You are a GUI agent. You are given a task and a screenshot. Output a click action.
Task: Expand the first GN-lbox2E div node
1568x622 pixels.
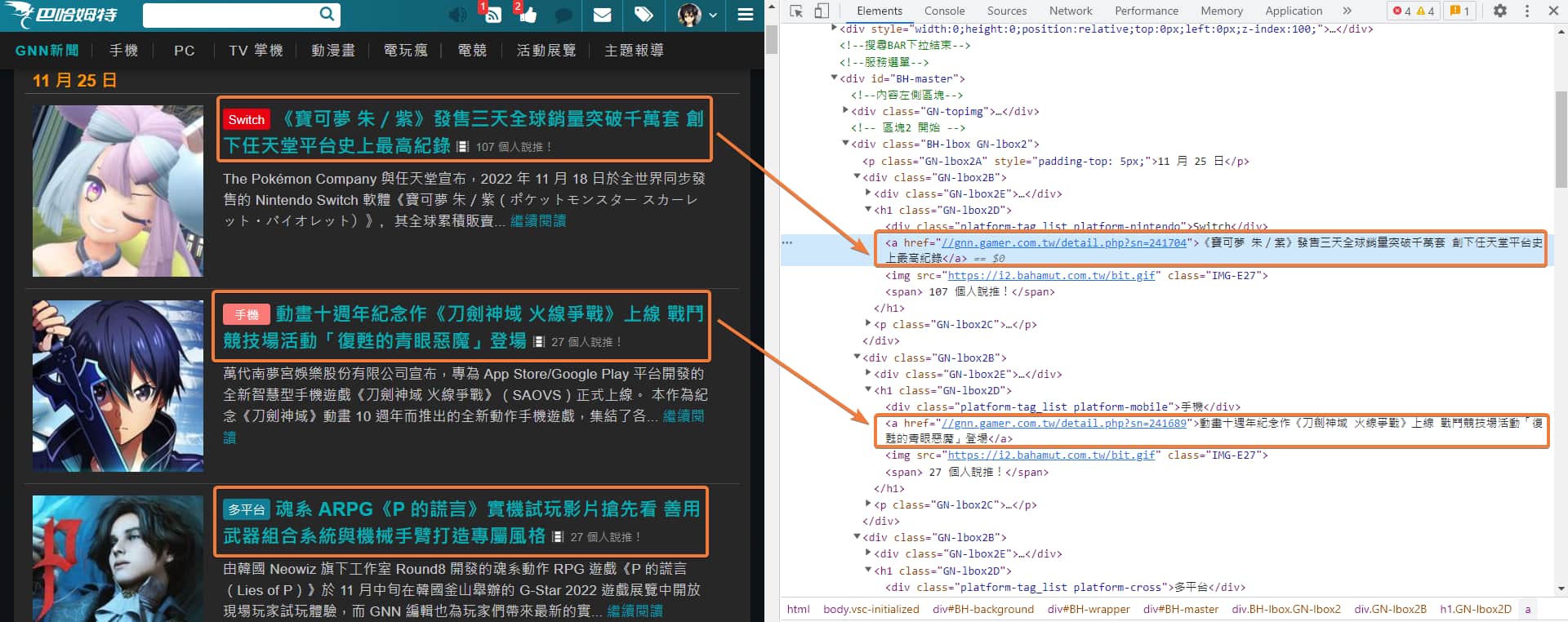point(868,193)
